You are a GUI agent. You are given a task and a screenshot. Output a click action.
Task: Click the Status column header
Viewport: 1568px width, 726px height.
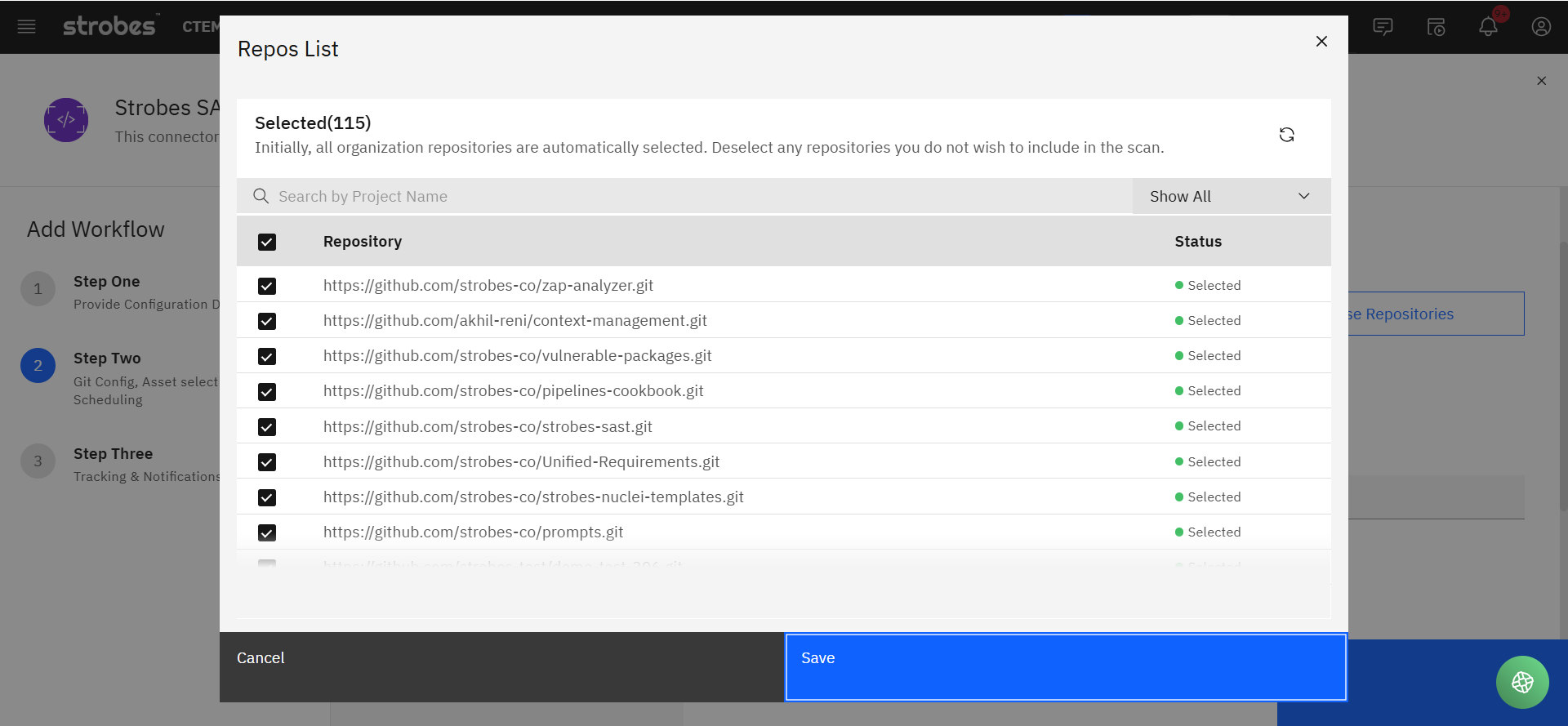pos(1198,242)
